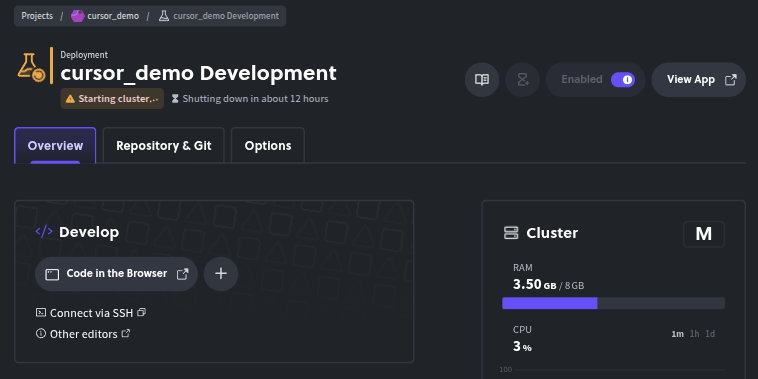Click the terminal window icon in Code button
758x379 pixels.
point(52,275)
